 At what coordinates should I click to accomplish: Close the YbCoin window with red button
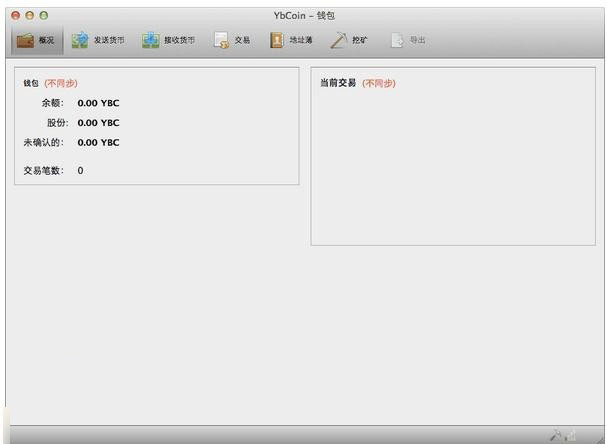(15, 15)
